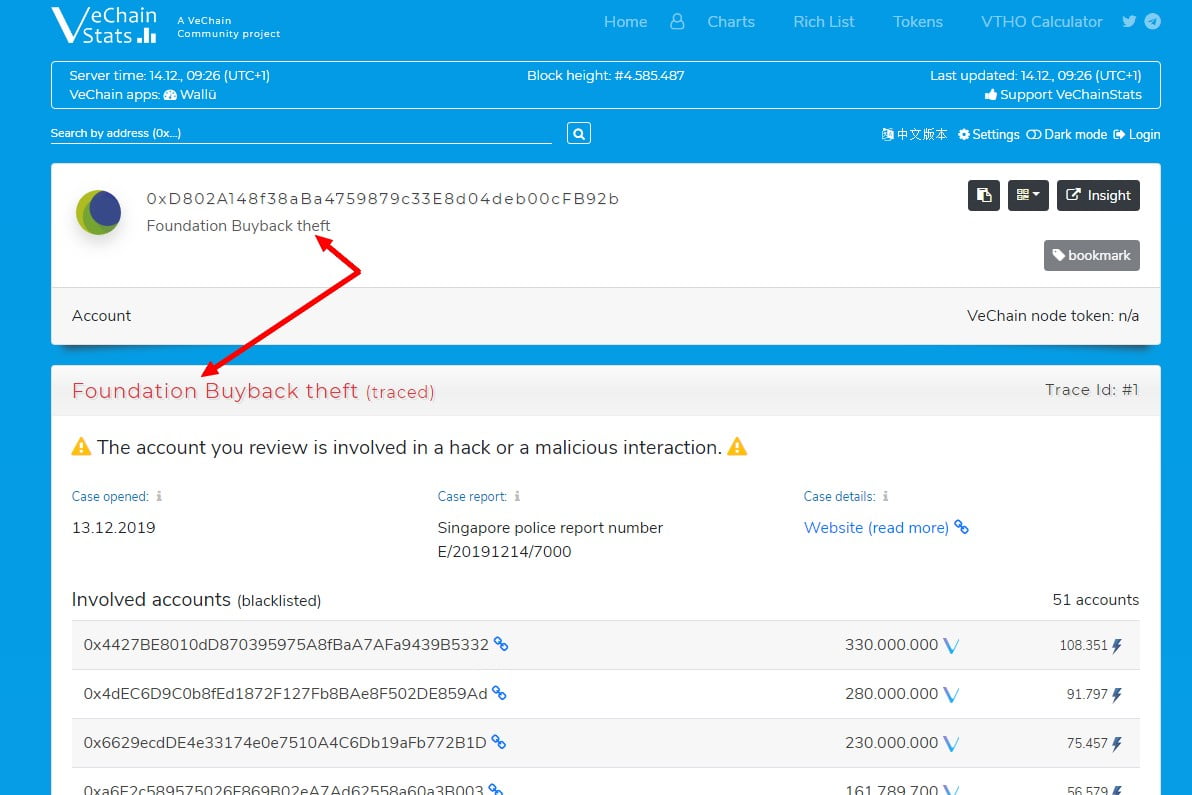The height and width of the screenshot is (795, 1192).
Task: Click left warning triangle icon
Action: point(81,446)
